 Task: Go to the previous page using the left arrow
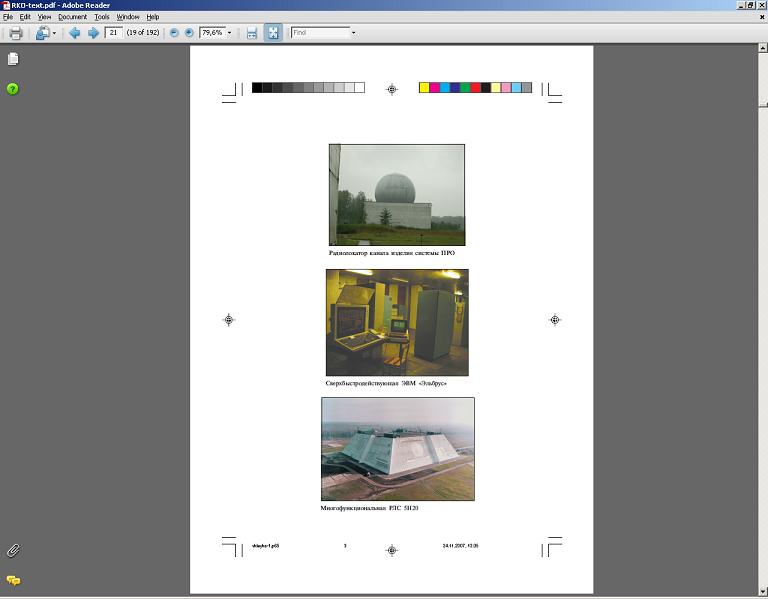[x=74, y=33]
